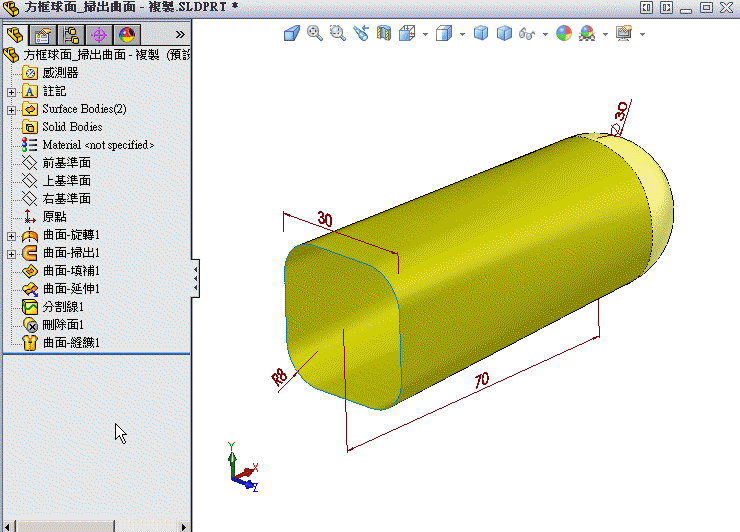This screenshot has height=532, width=740.
Task: Click the Zoom to Fit icon
Action: (x=315, y=33)
